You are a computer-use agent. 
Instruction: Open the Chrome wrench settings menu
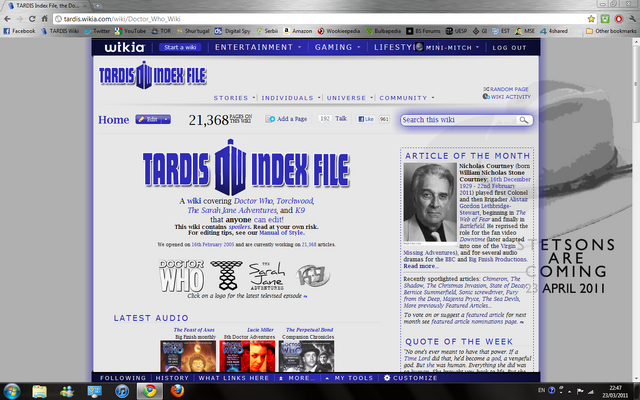[633, 19]
